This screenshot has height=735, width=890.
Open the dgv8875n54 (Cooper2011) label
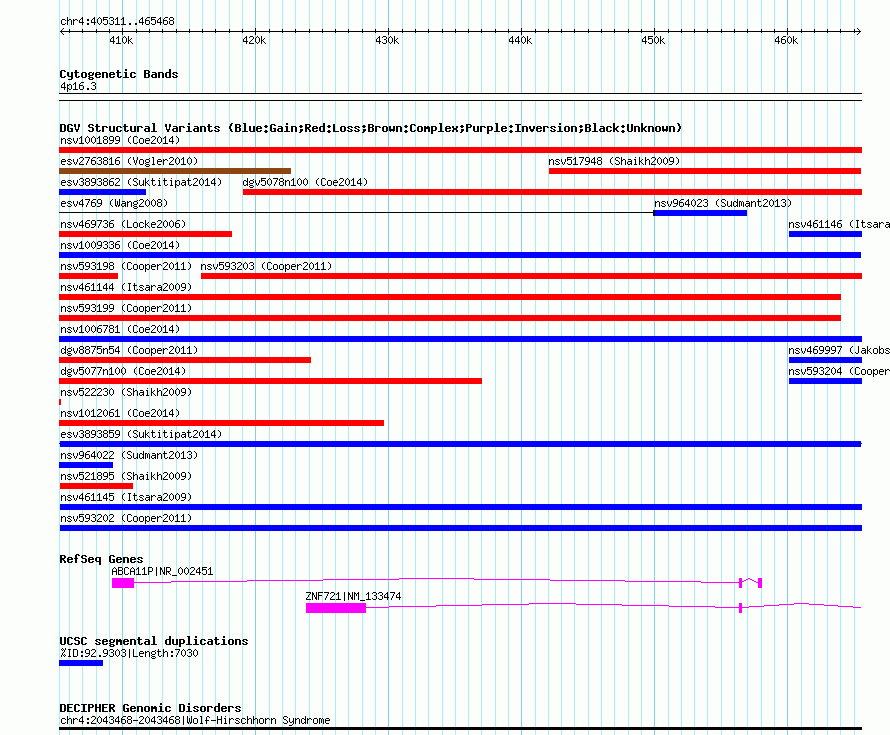(x=129, y=350)
